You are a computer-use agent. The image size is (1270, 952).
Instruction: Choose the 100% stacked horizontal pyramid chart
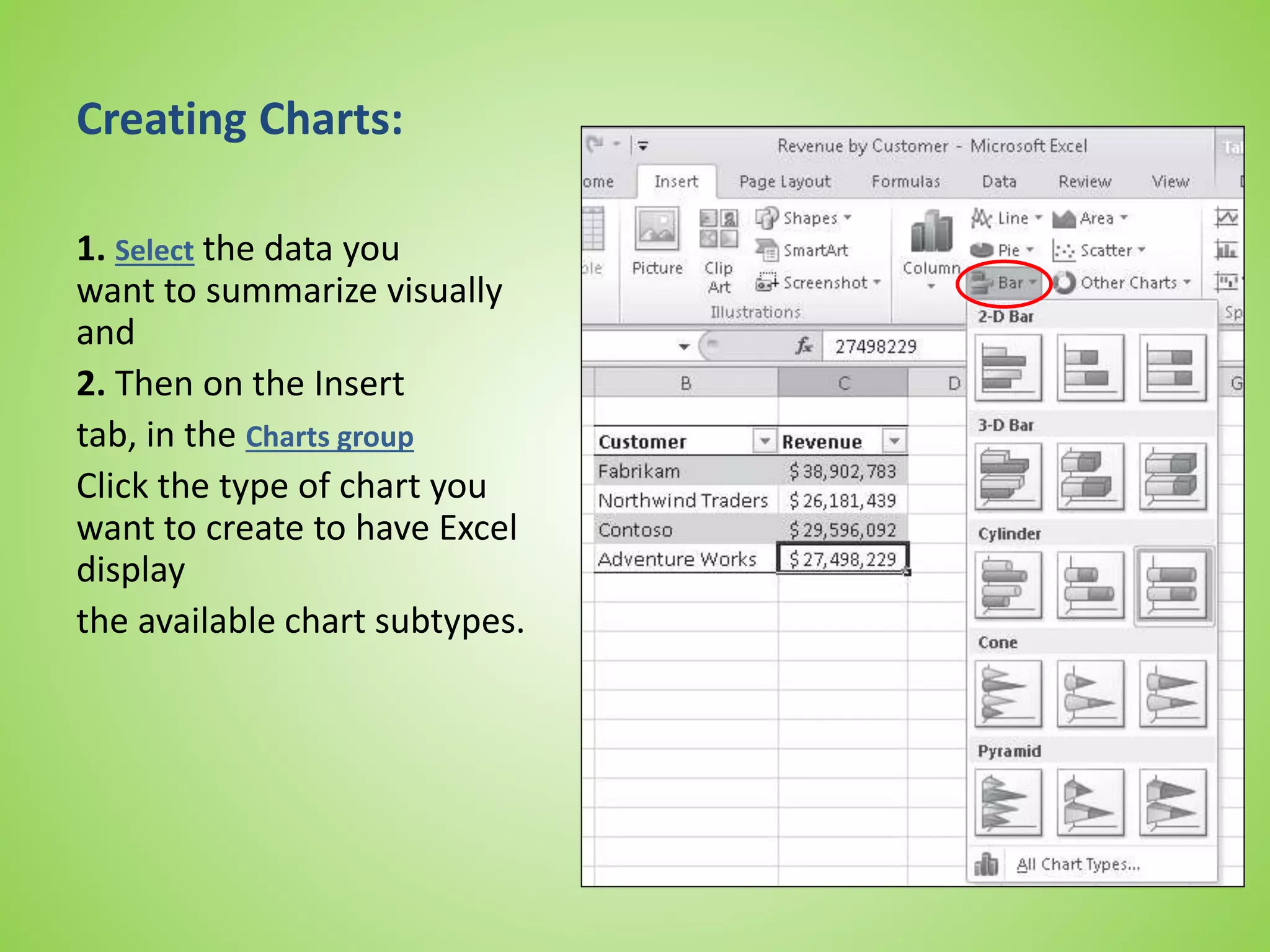point(1173,803)
